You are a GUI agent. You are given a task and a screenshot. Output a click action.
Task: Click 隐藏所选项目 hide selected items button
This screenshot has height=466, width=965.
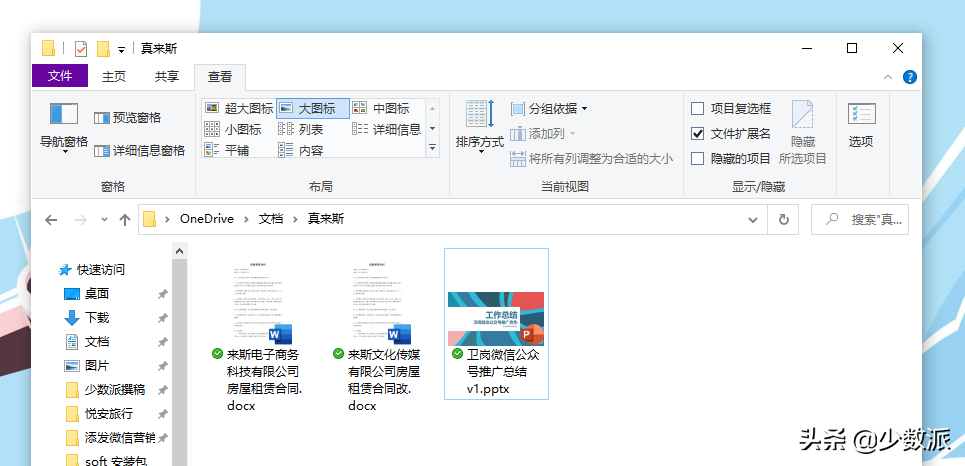click(803, 132)
